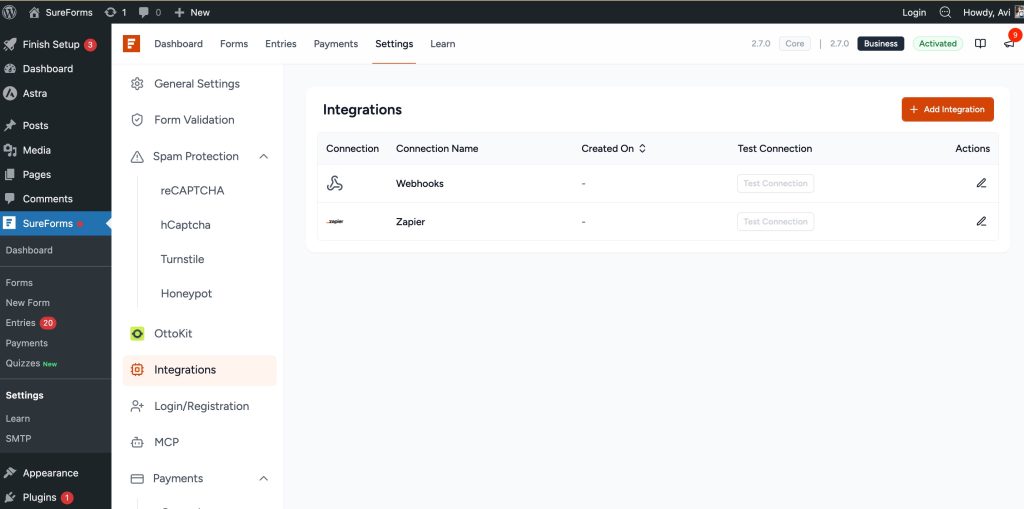Open New Form in WP submenu
The height and width of the screenshot is (509, 1024).
coord(27,303)
